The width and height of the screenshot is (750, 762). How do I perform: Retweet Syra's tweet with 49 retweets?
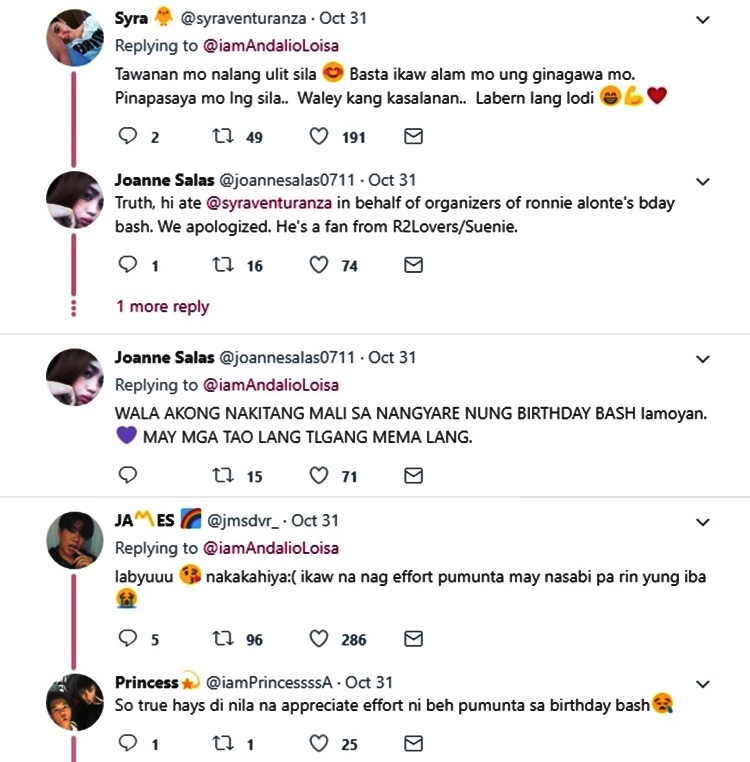(226, 136)
